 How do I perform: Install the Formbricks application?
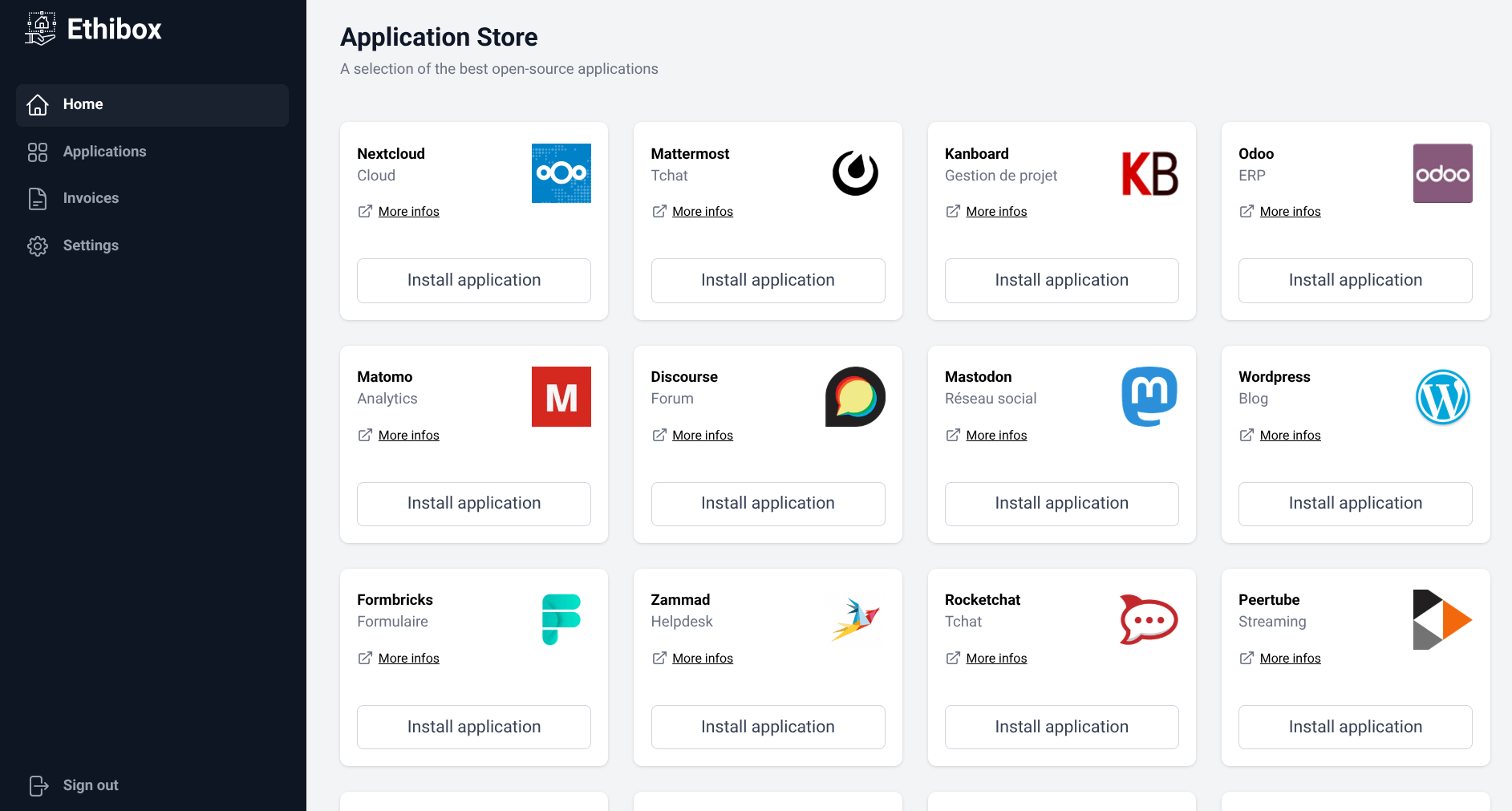[x=474, y=727]
